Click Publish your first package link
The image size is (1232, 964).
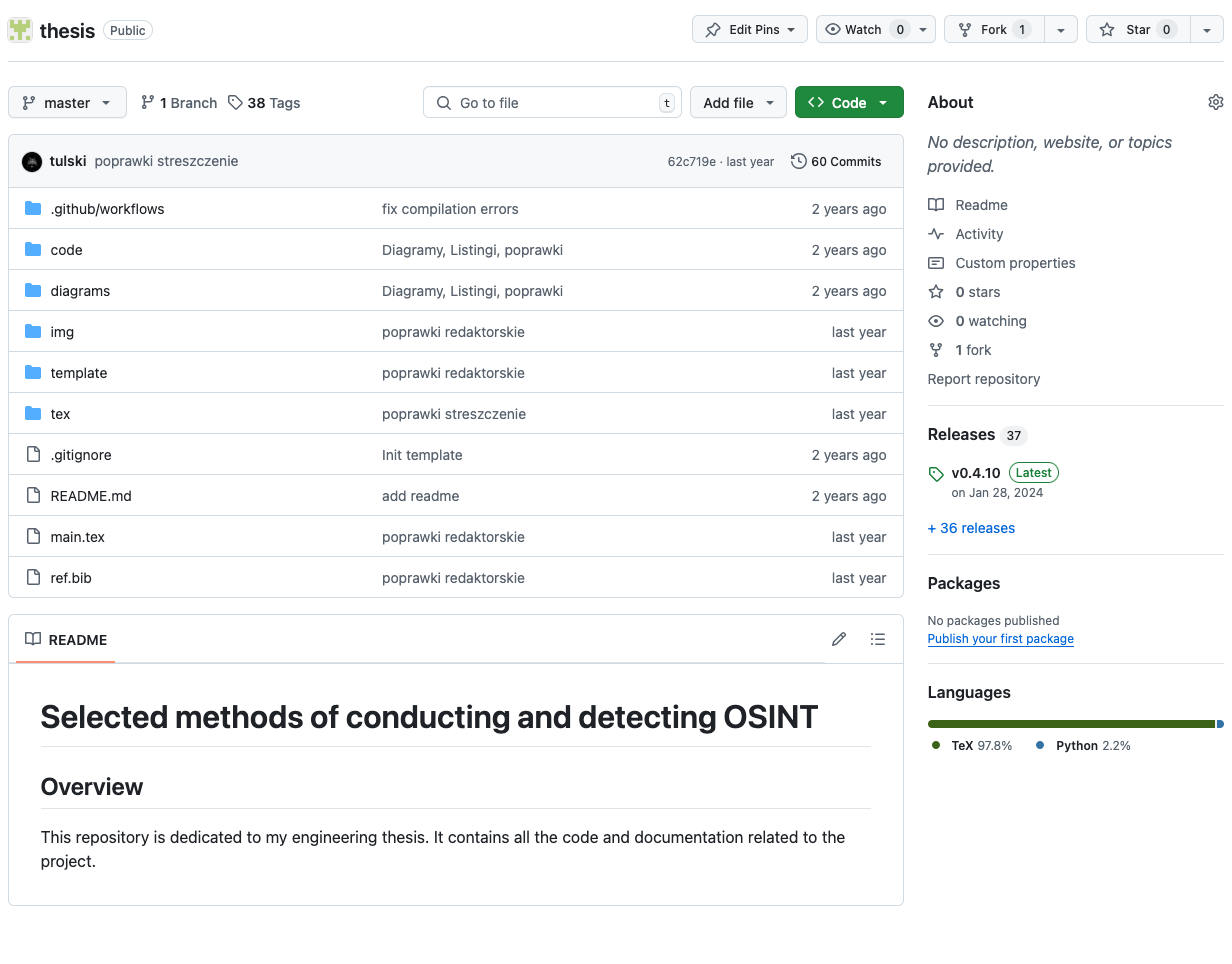click(1000, 639)
